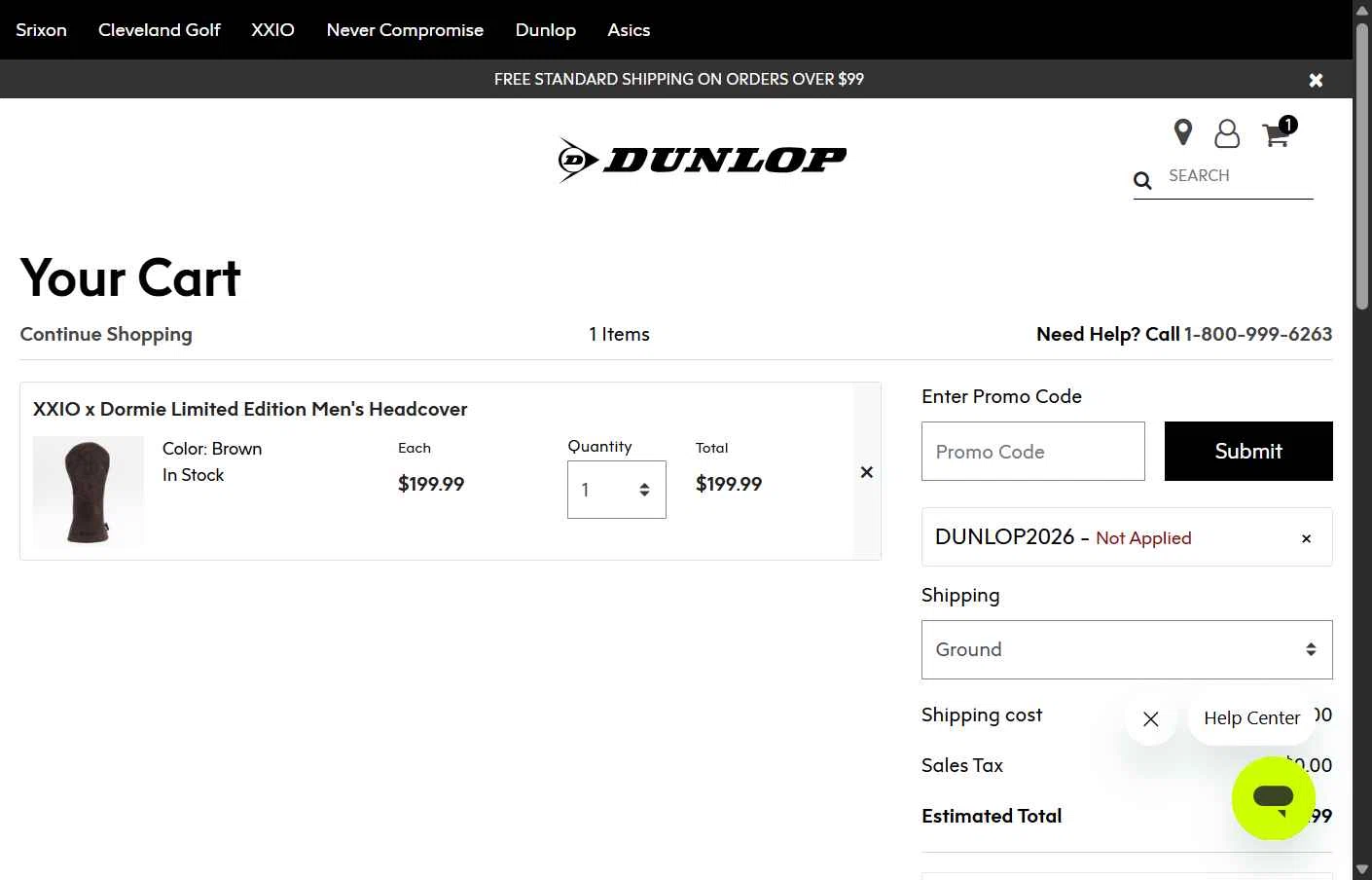Click the '1 Items' count text
This screenshot has height=880, width=1372.
(619, 334)
